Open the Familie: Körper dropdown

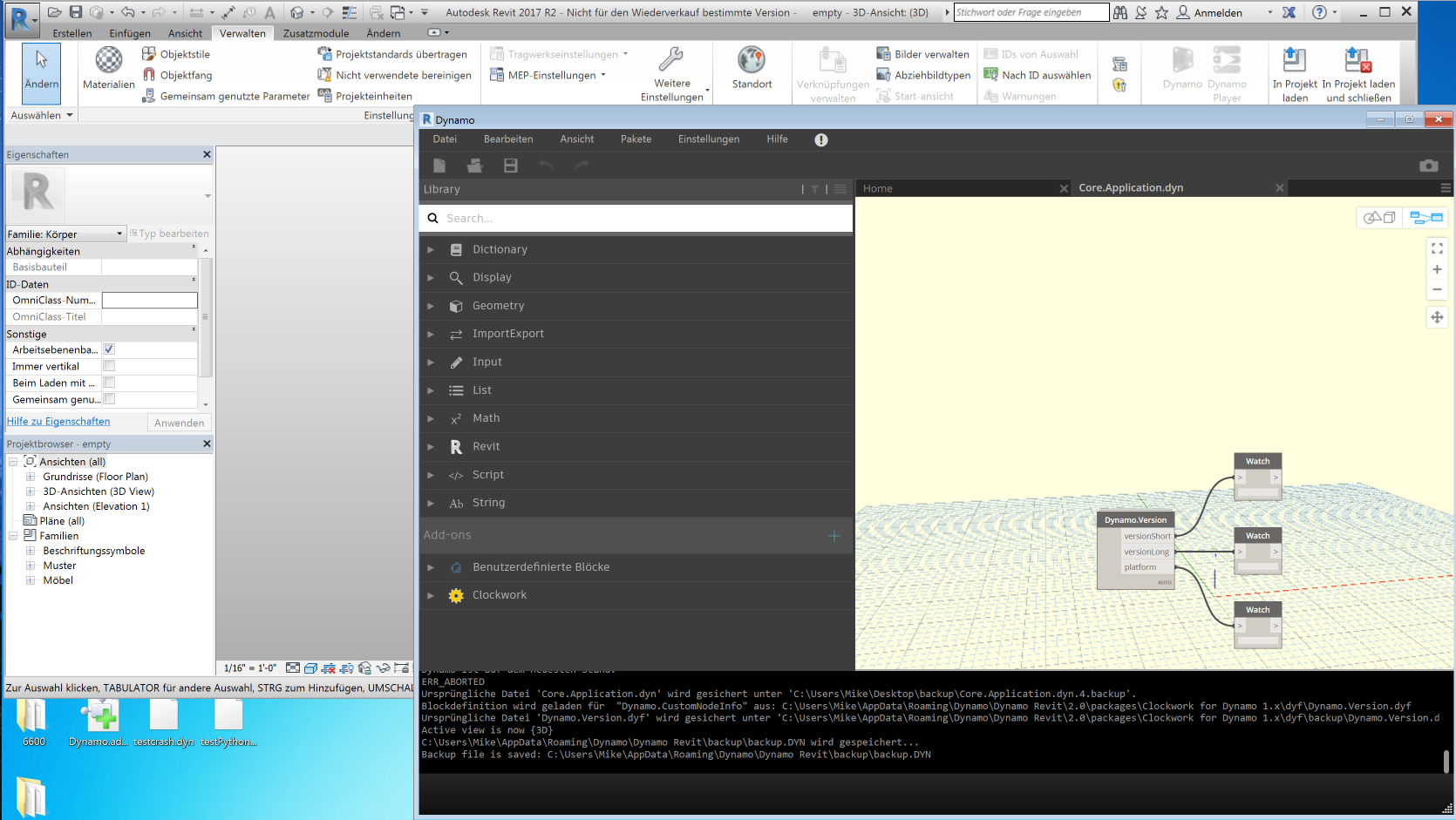click(121, 234)
